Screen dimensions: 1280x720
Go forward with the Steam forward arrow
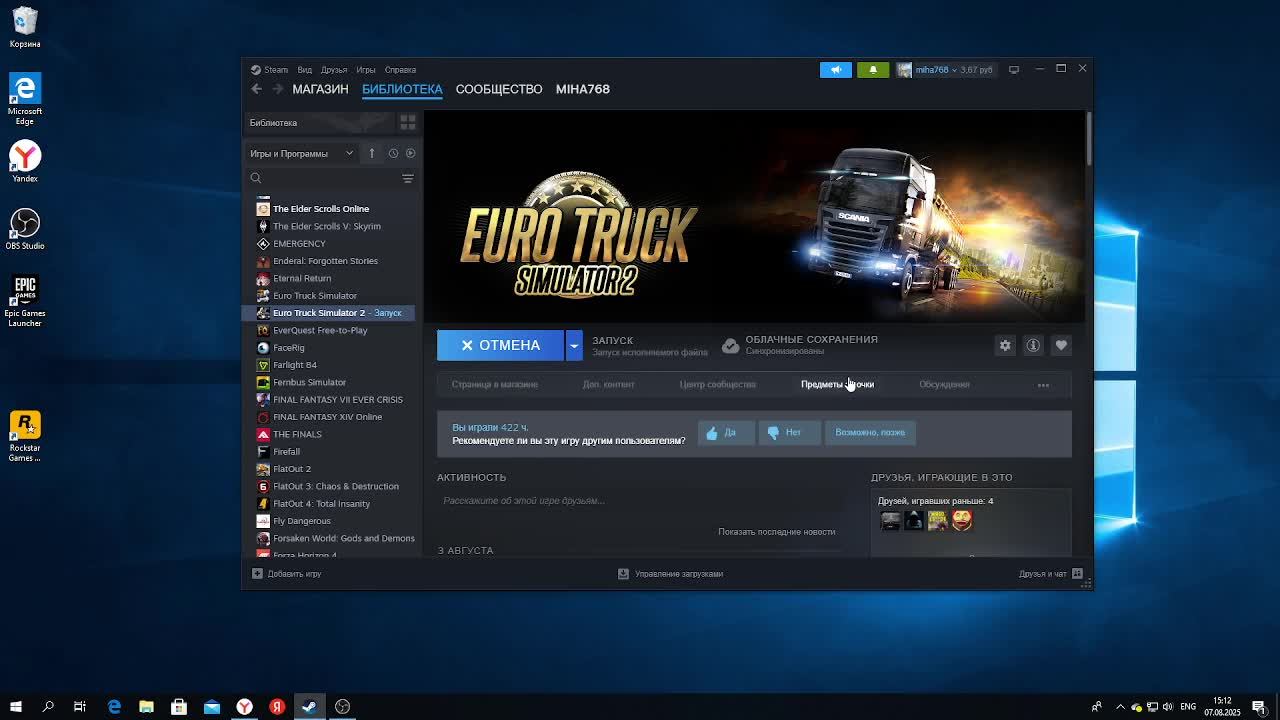[x=278, y=89]
